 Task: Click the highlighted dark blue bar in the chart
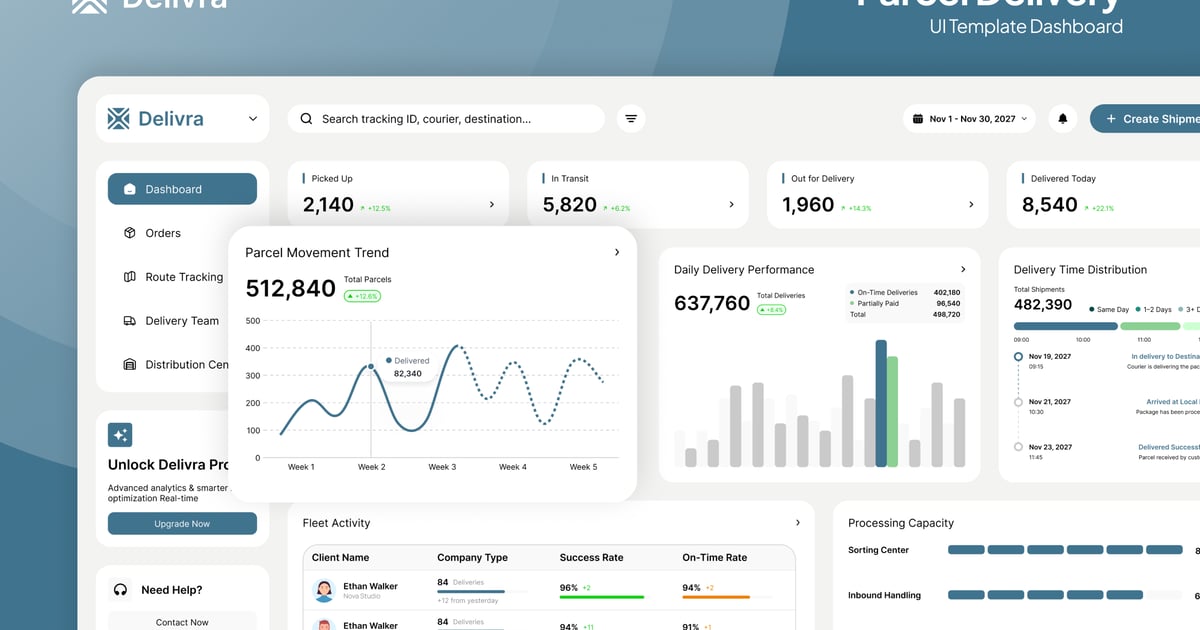tap(881, 403)
